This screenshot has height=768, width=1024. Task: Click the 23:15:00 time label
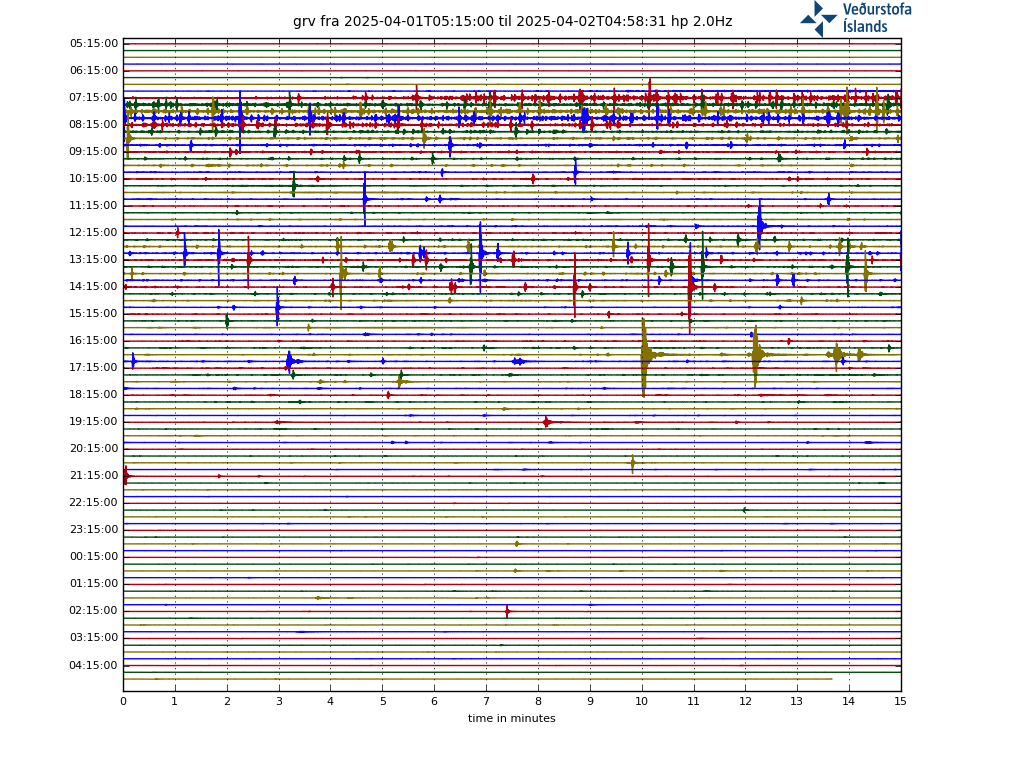(x=94, y=530)
